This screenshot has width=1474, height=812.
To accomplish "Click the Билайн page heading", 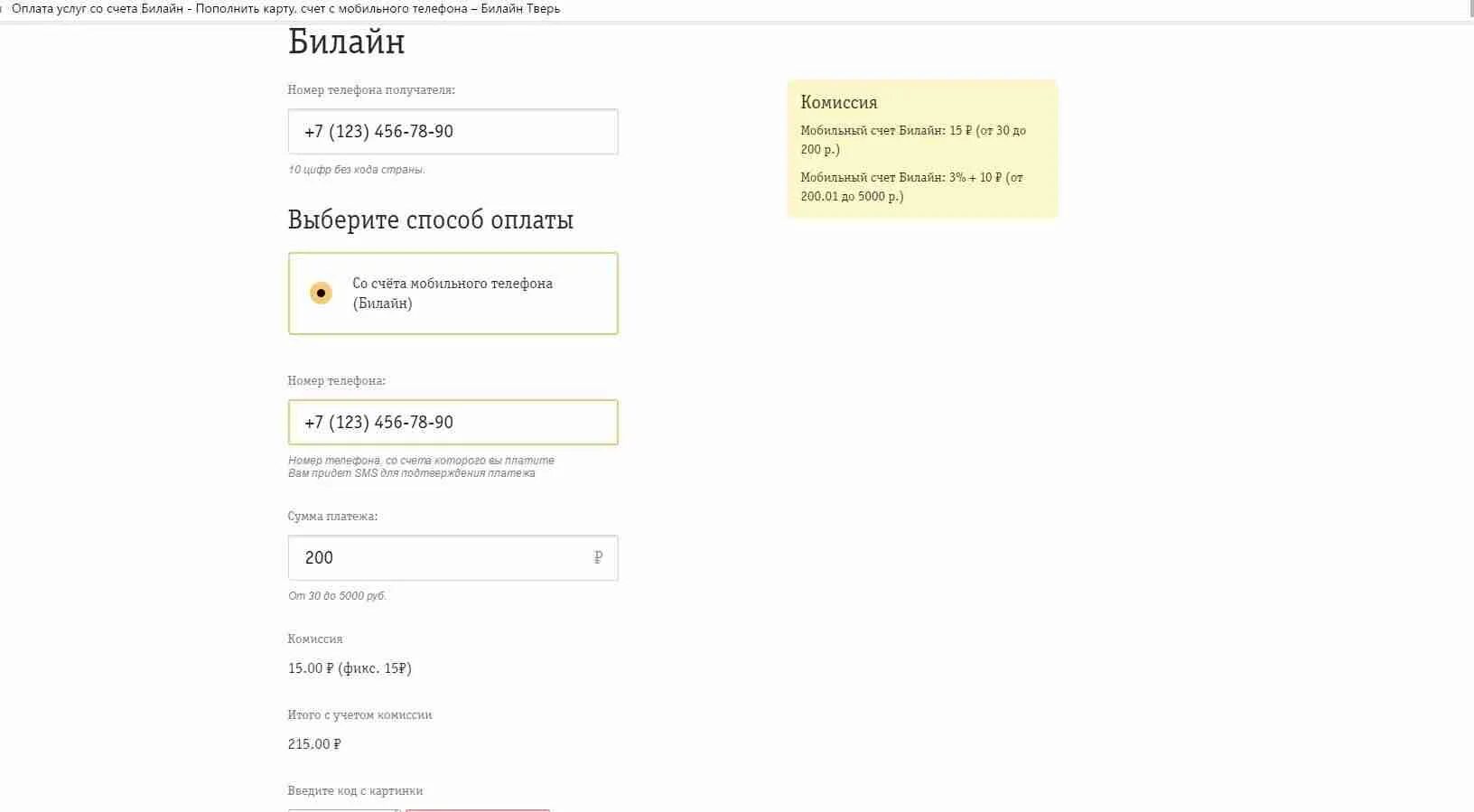I will [346, 42].
